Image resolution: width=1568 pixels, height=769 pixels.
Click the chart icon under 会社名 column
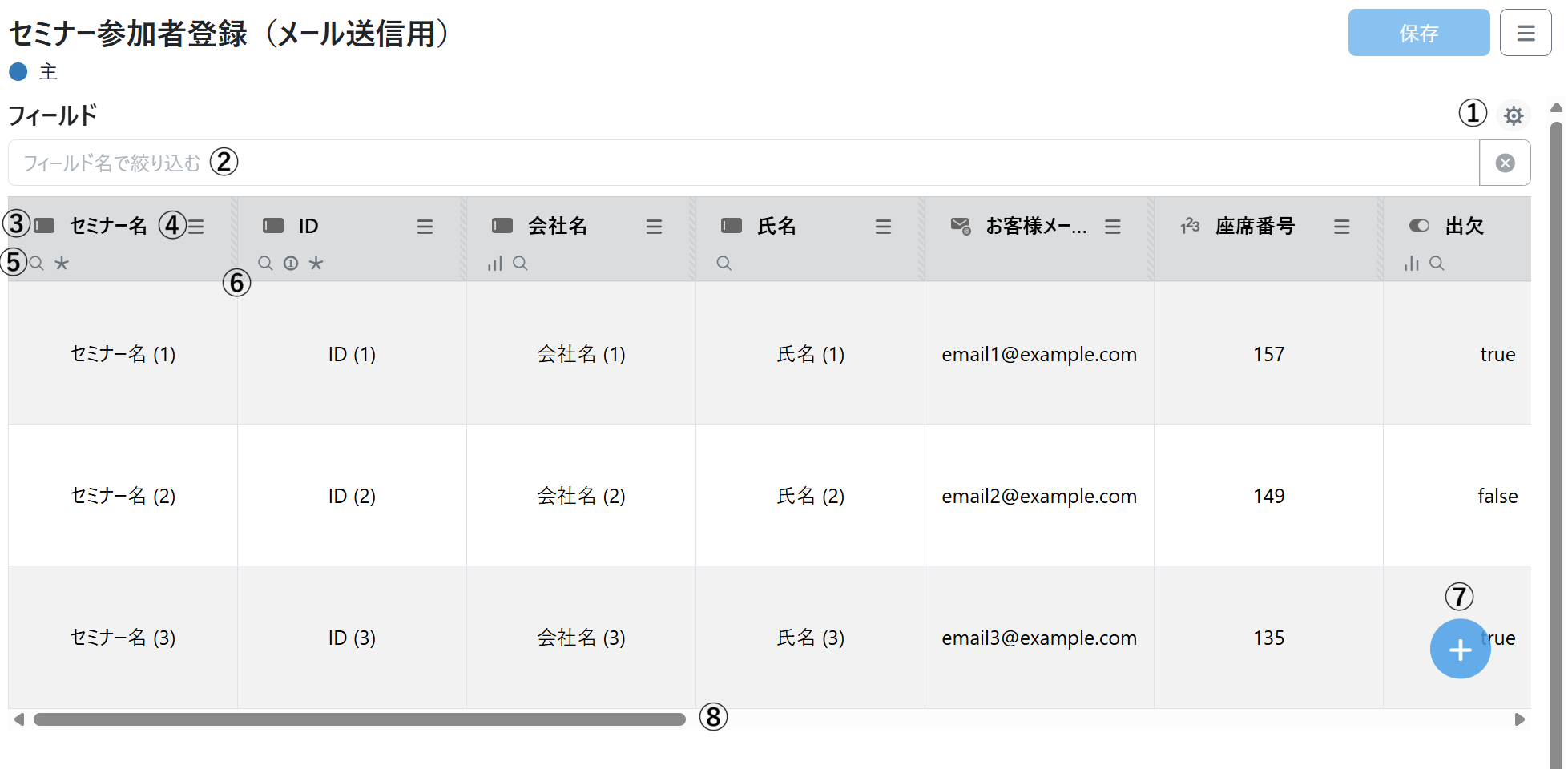tap(495, 264)
